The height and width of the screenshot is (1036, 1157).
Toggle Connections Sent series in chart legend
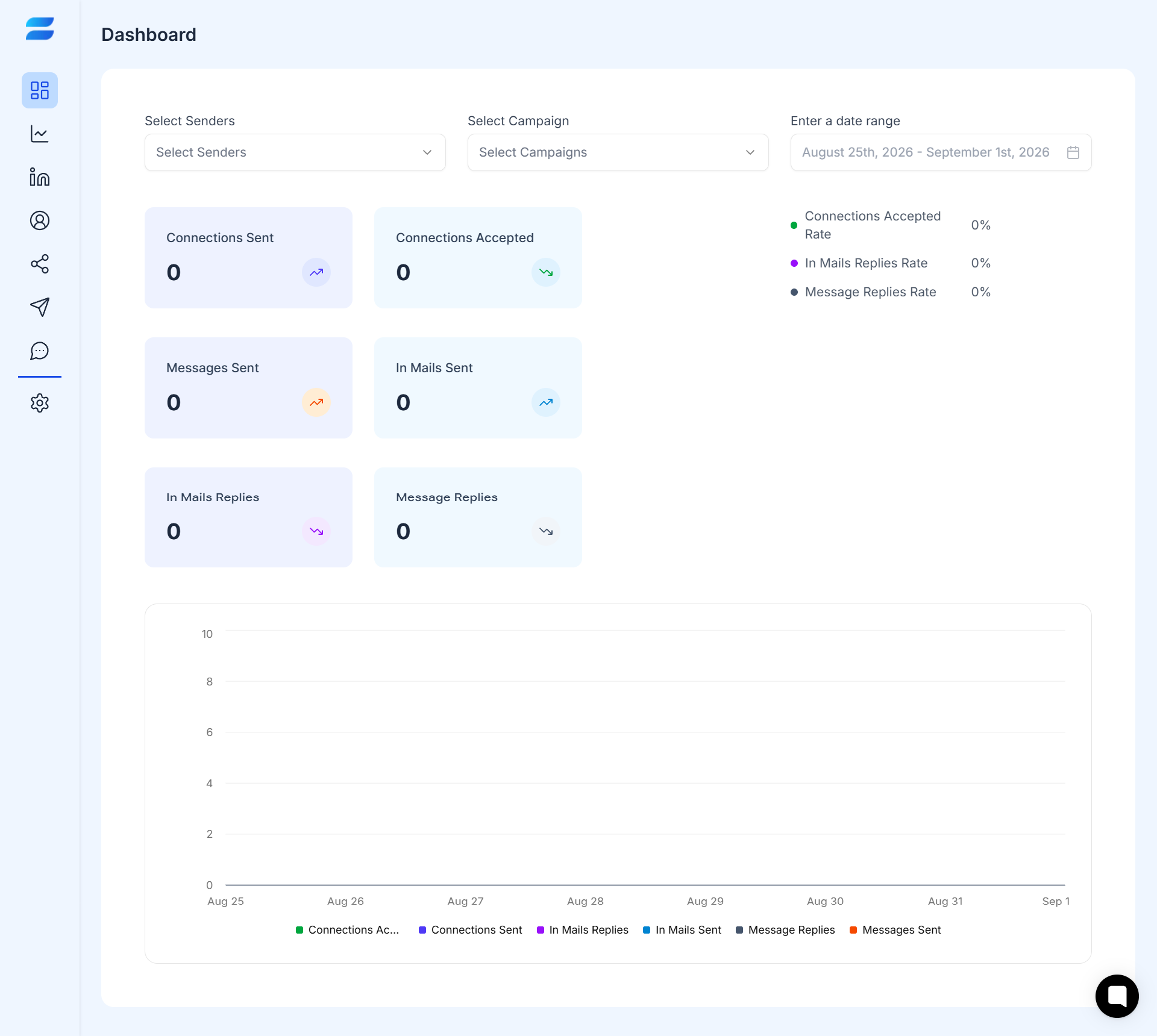470,930
